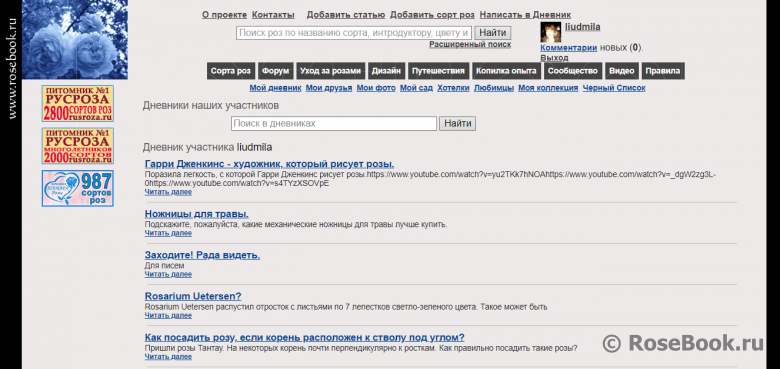This screenshot has width=780, height=369.
Task: Open the Комментарии link
Action: pyautogui.click(x=569, y=48)
